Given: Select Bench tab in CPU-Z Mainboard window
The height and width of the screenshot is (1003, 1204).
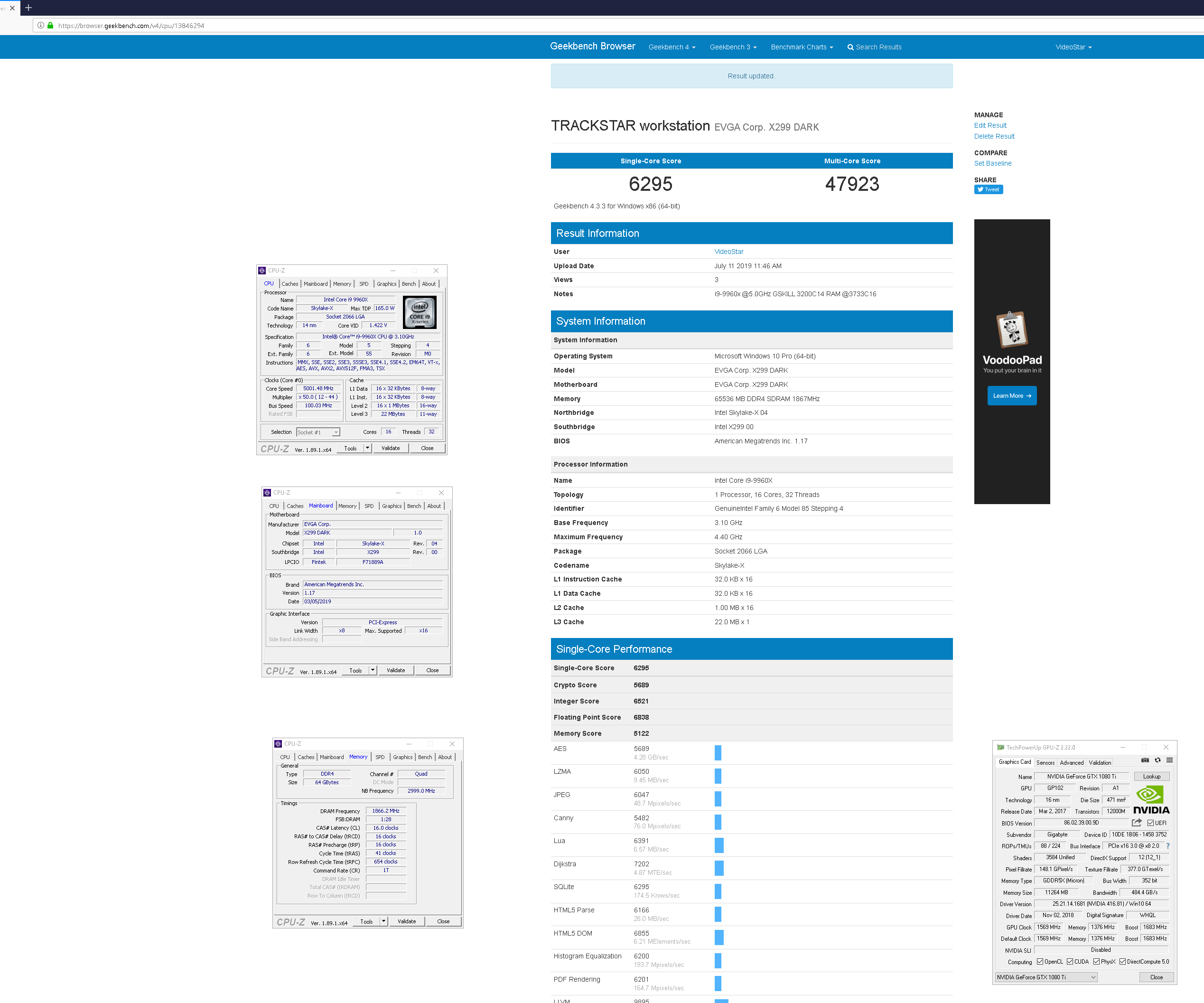Looking at the screenshot, I should click(x=414, y=506).
